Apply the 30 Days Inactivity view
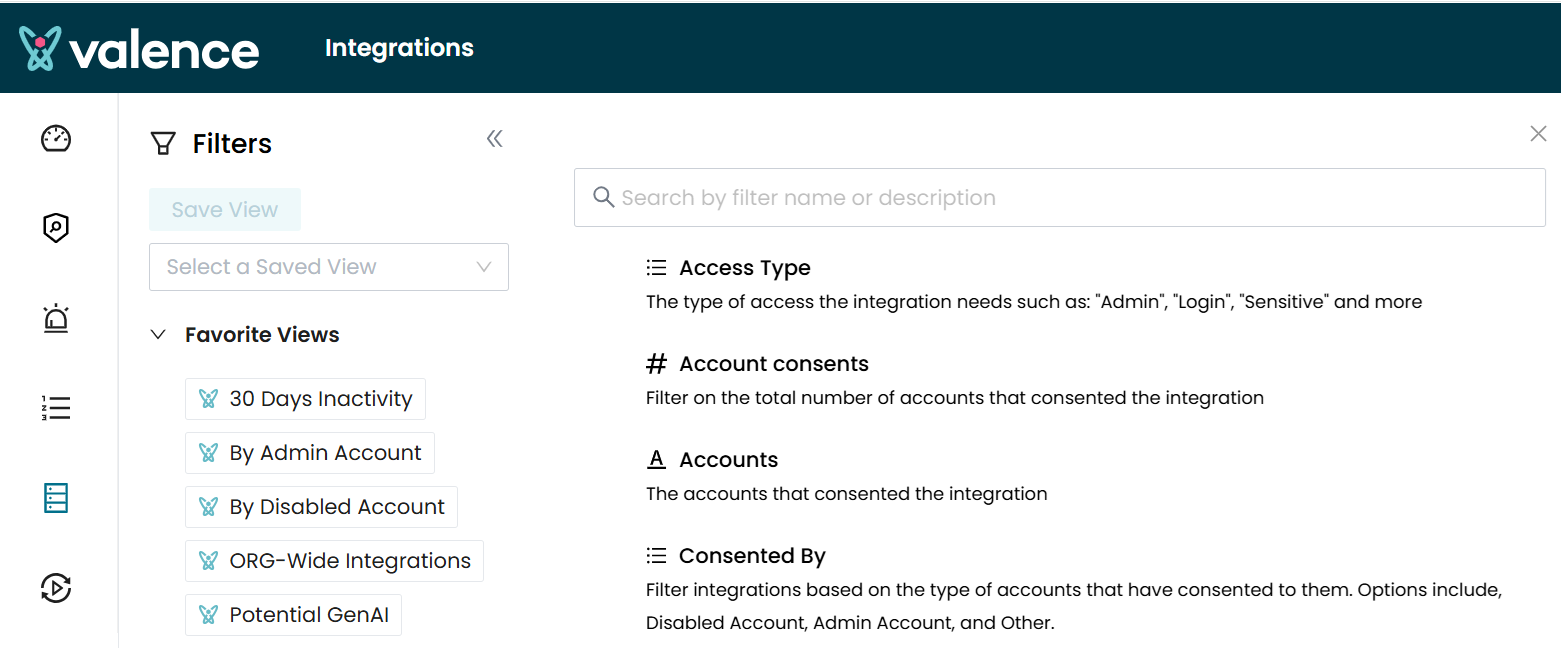 (x=306, y=399)
